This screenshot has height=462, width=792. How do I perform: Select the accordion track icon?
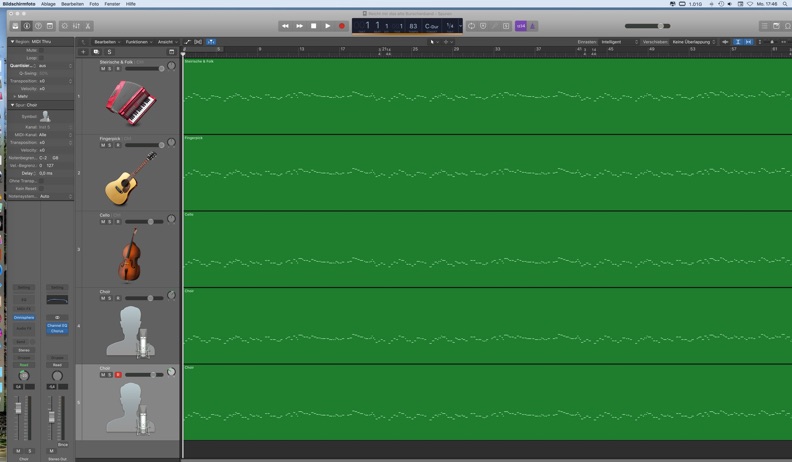(131, 102)
